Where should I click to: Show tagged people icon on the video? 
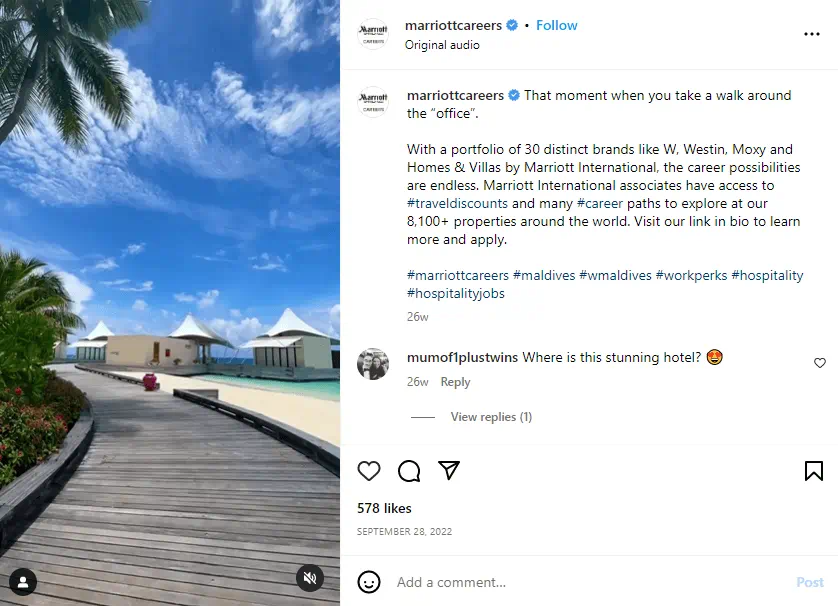[x=23, y=582]
